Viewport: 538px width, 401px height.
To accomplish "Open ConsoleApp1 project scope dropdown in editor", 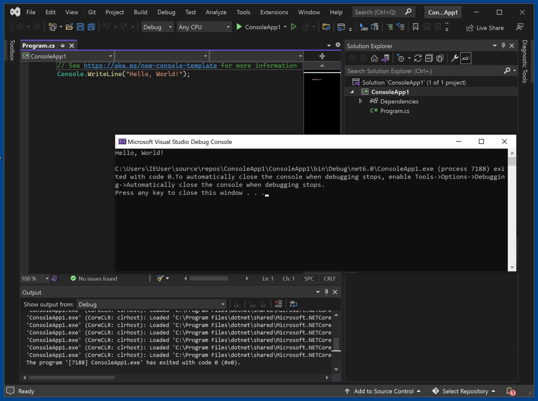I will pos(67,56).
